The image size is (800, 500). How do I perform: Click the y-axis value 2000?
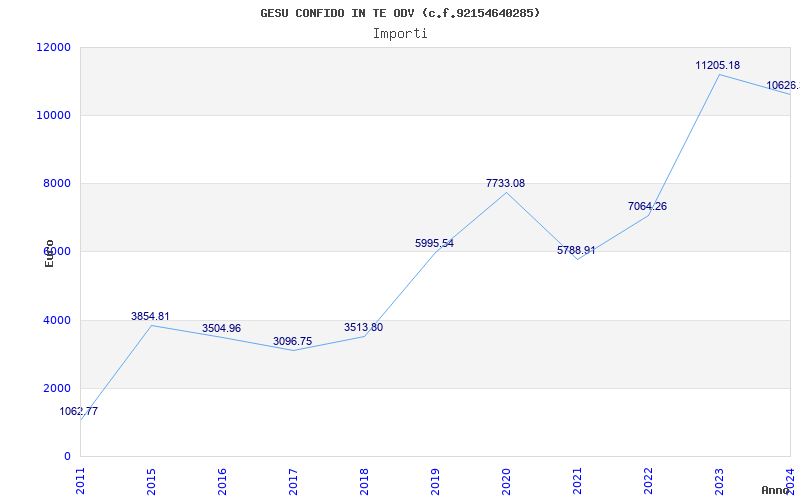click(57, 388)
